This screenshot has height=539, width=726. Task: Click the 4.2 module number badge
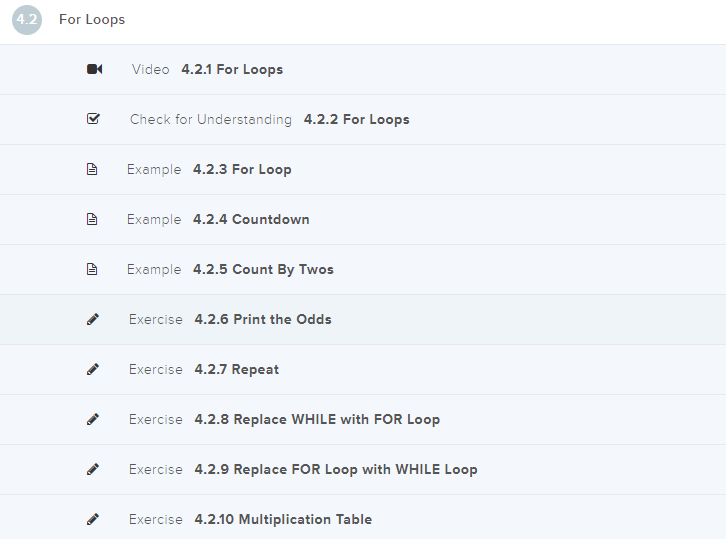[27, 20]
